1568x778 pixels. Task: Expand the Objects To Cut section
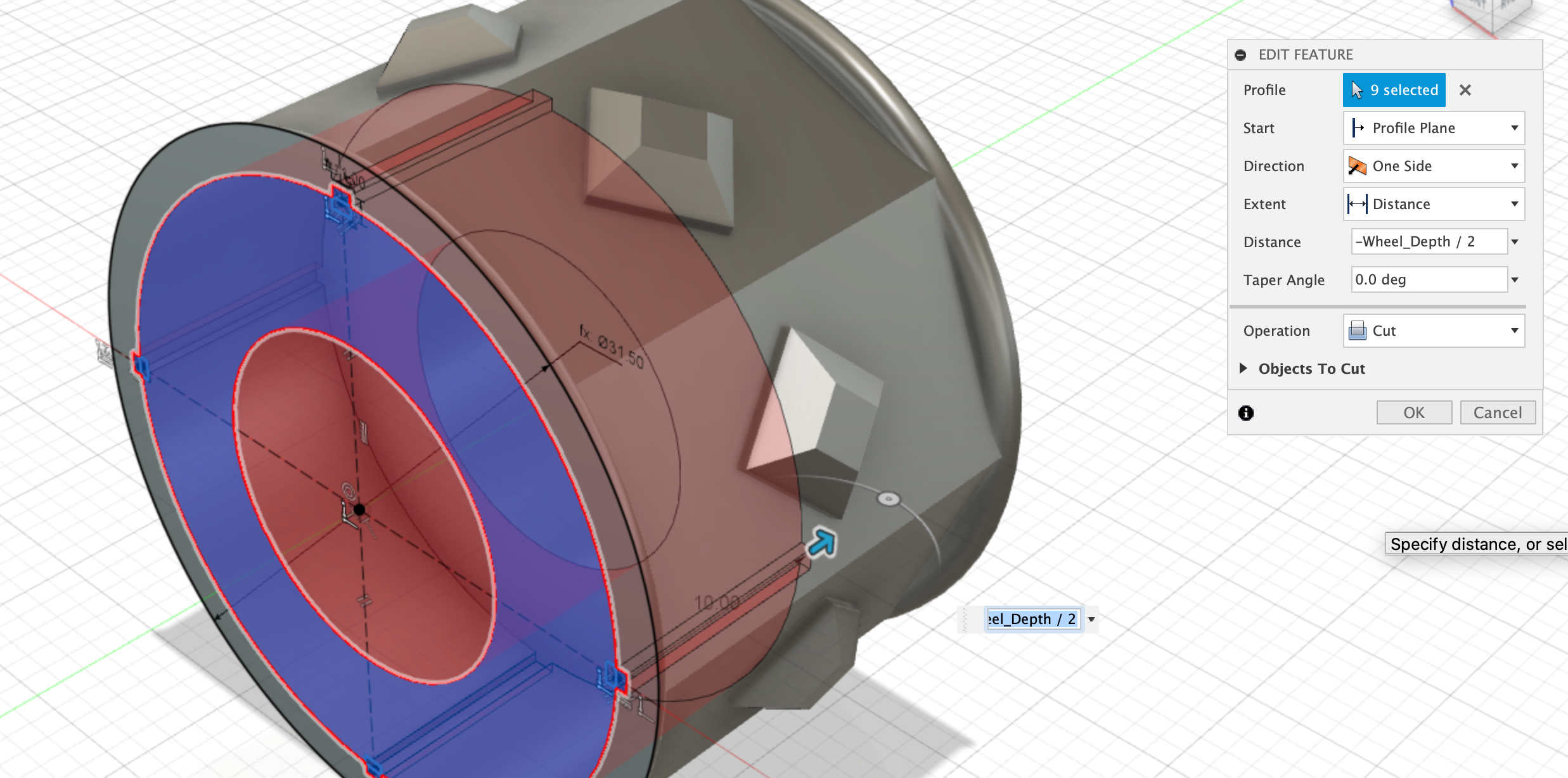(1243, 368)
